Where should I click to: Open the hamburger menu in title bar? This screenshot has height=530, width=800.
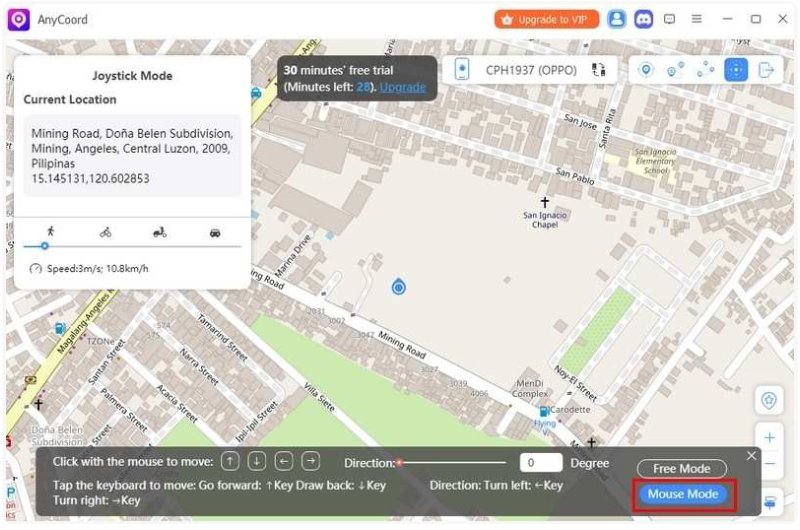click(697, 19)
